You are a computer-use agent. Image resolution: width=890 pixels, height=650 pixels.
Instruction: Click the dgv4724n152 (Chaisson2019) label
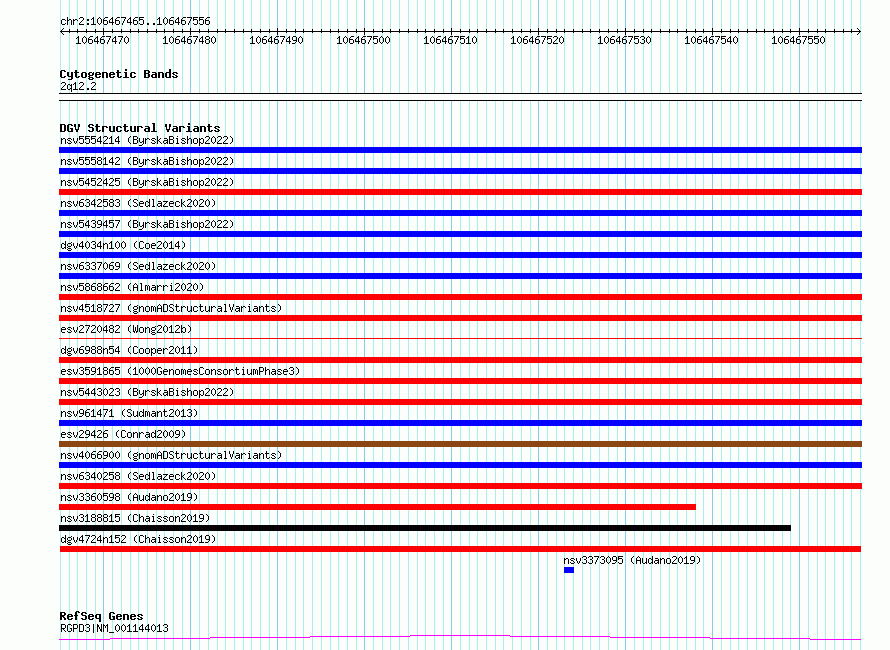click(138, 539)
